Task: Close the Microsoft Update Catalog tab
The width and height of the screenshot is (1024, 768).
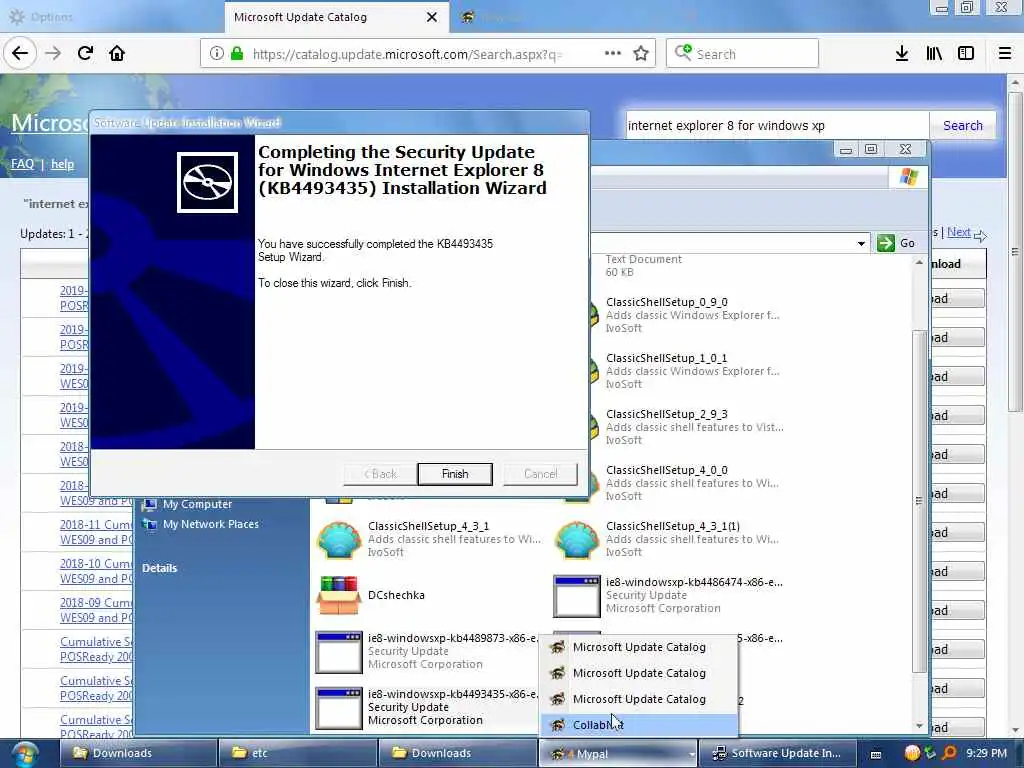Action: [x=432, y=17]
